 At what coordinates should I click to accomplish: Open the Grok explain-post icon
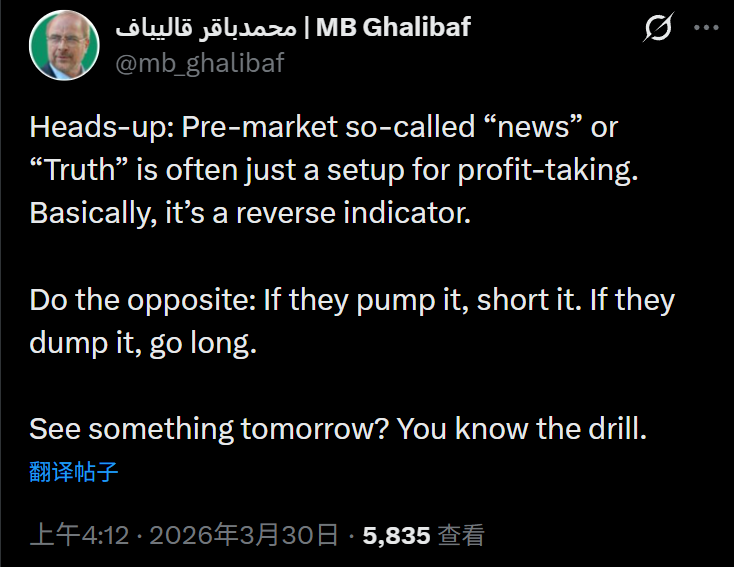[x=658, y=29]
